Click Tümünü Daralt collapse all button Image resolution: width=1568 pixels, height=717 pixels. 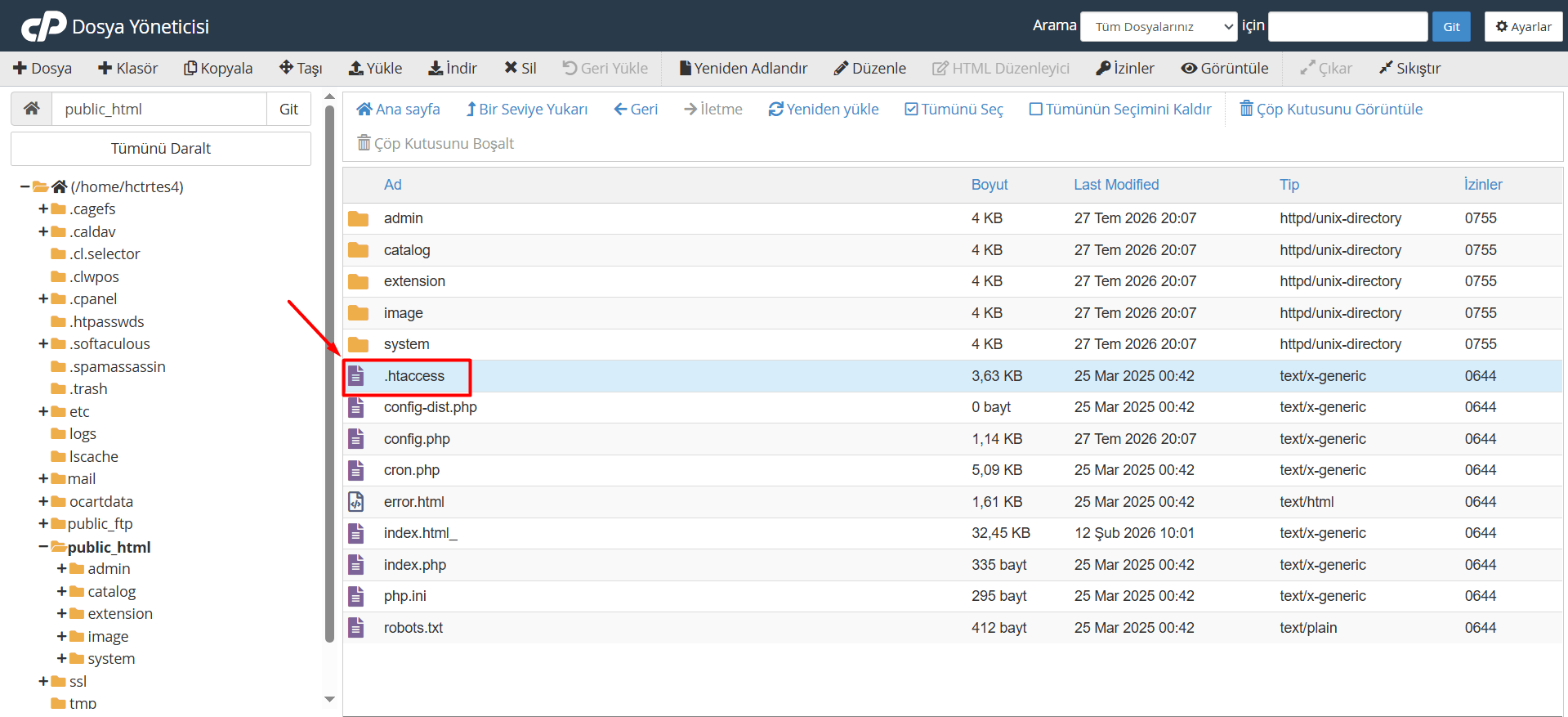(161, 148)
